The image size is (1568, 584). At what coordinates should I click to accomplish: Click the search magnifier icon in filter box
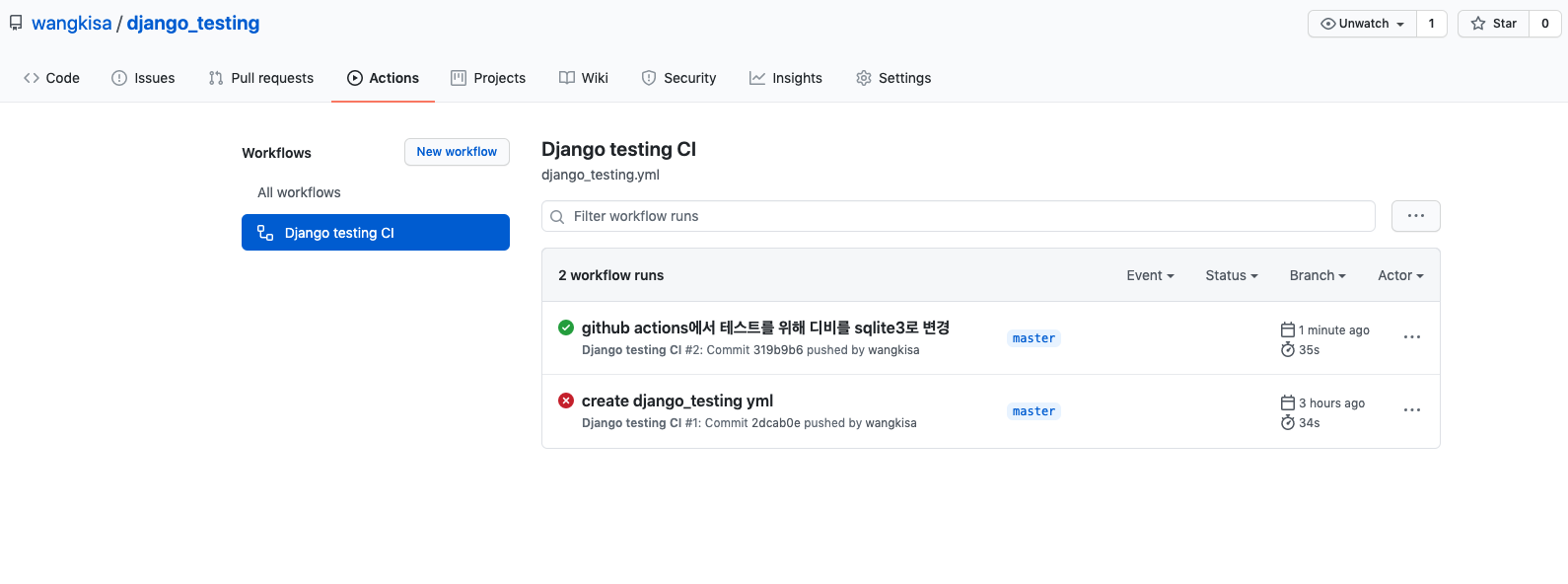click(557, 217)
